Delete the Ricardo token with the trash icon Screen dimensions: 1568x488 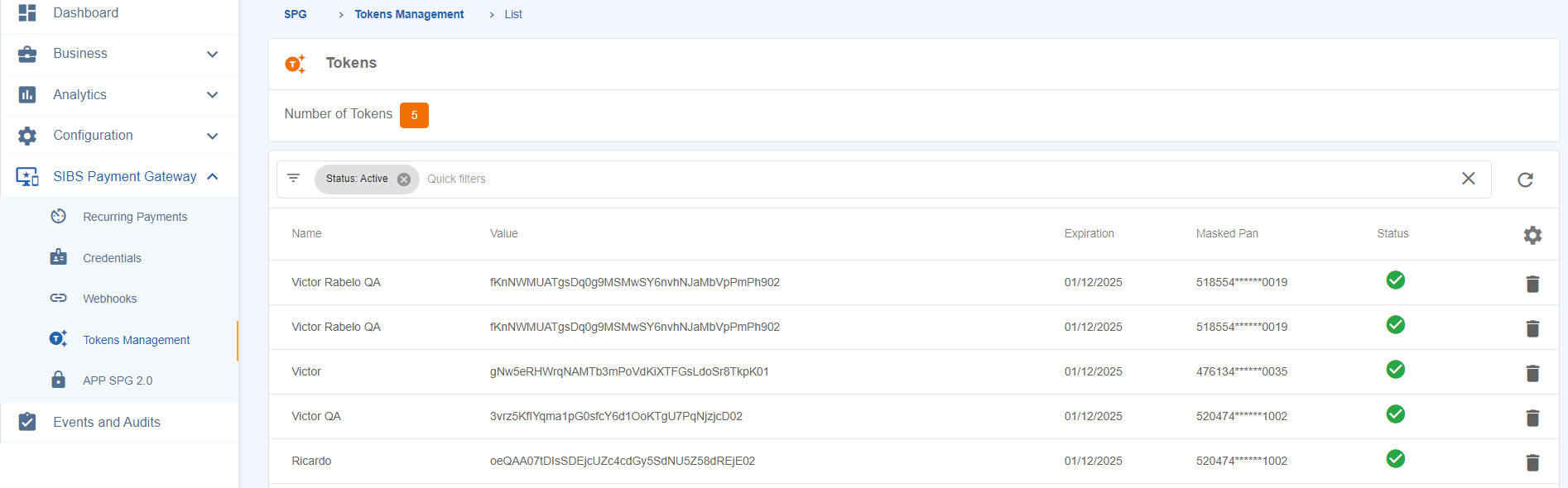pos(1532,462)
